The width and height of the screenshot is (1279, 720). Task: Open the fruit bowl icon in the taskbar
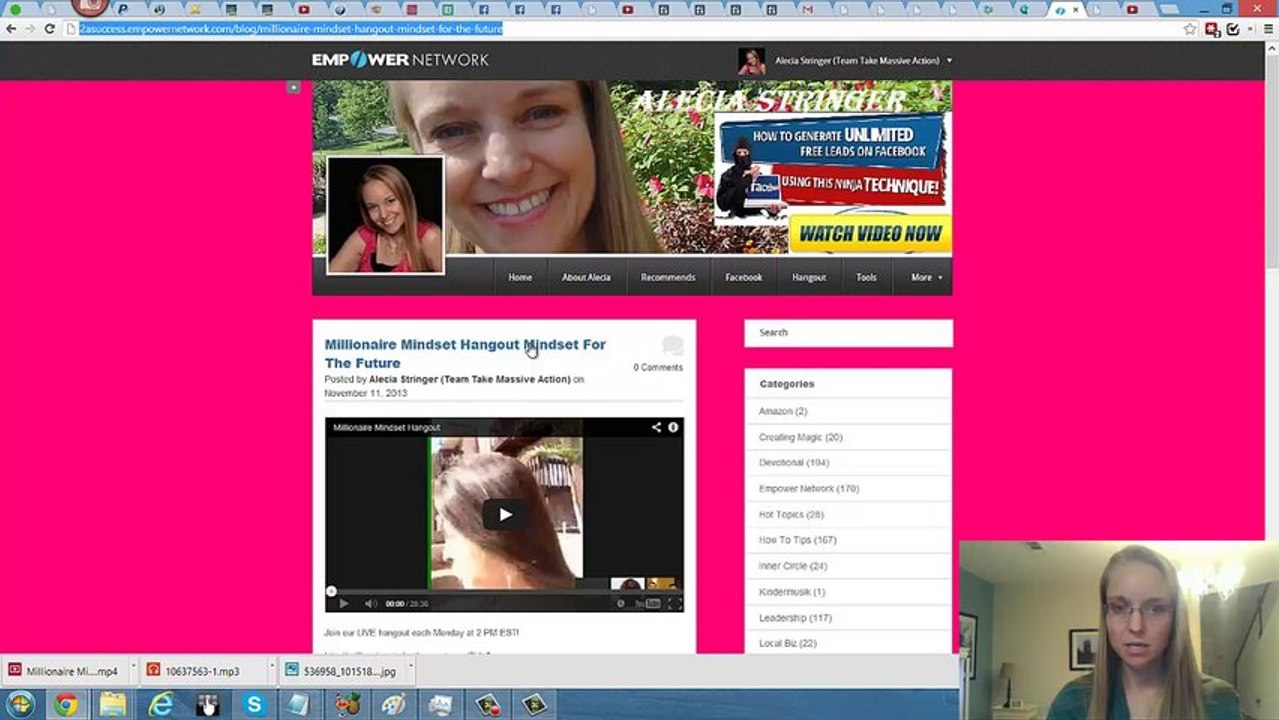pos(347,705)
